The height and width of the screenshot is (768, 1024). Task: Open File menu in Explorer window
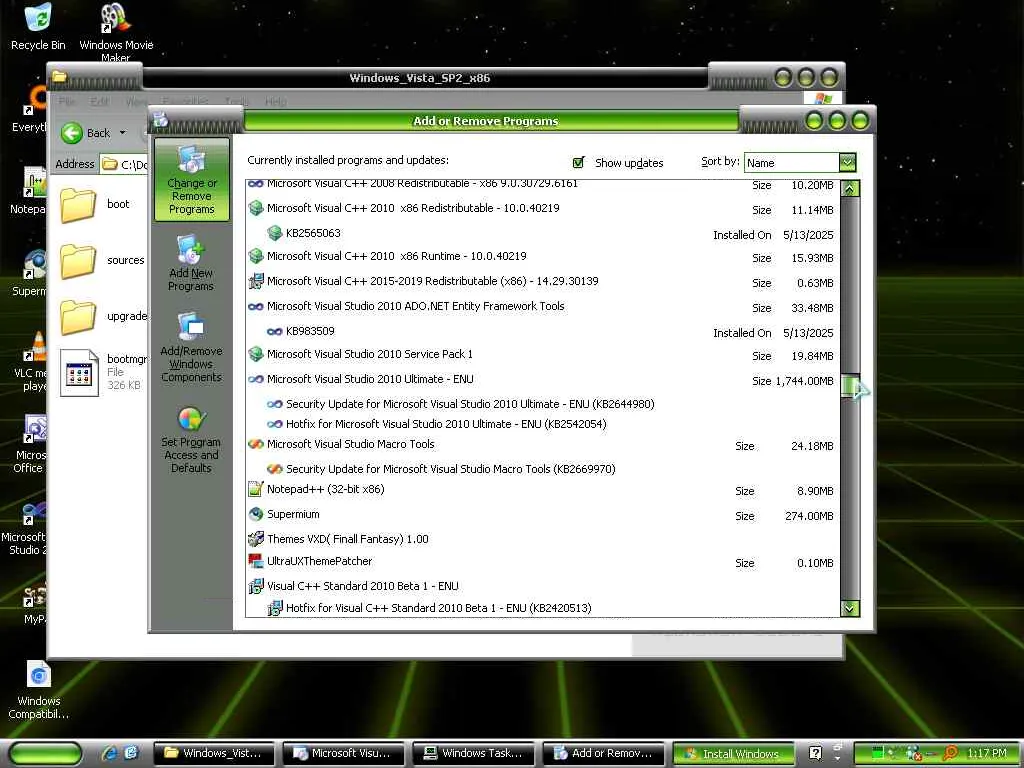(x=67, y=102)
